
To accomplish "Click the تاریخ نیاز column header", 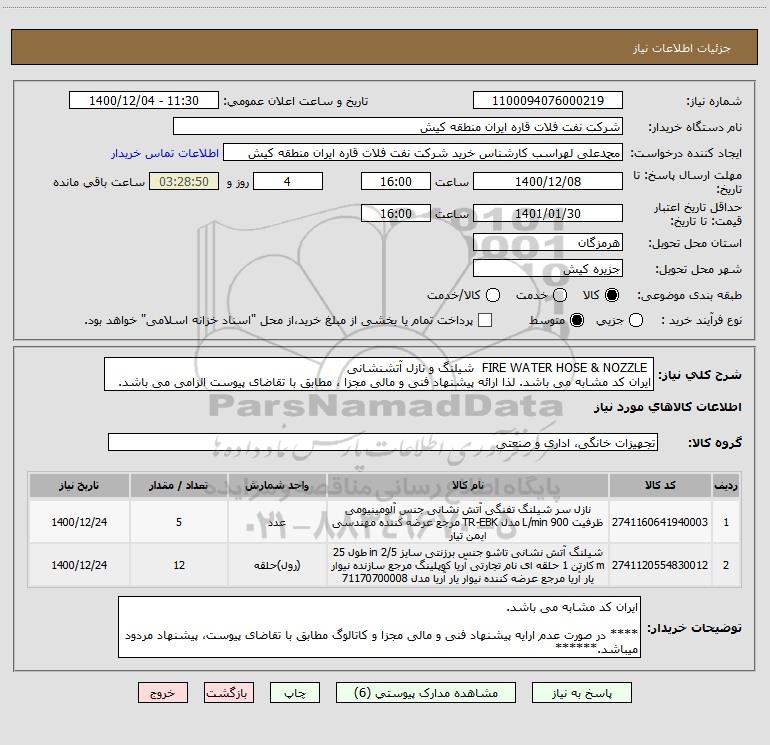I will click(x=79, y=485).
